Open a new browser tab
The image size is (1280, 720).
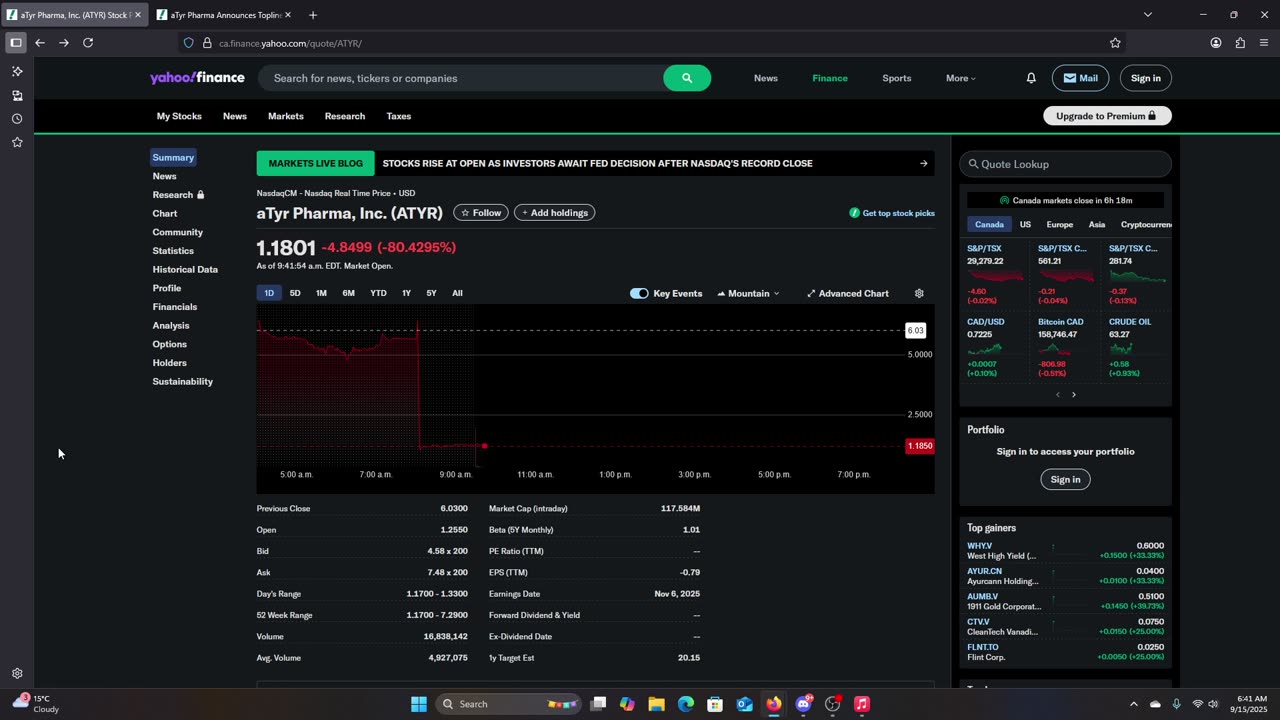313,15
